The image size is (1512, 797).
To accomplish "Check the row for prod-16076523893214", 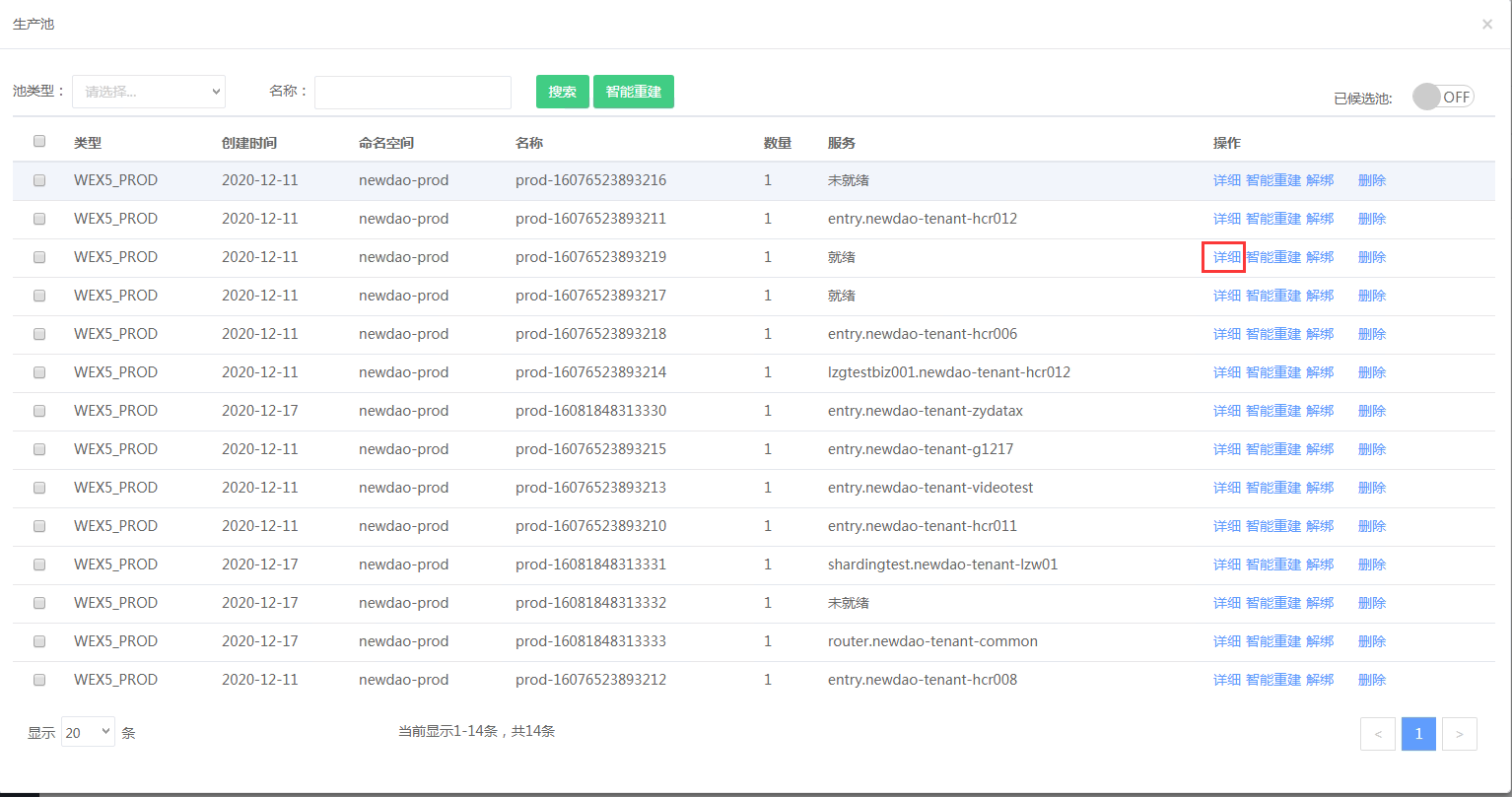I will (x=39, y=372).
